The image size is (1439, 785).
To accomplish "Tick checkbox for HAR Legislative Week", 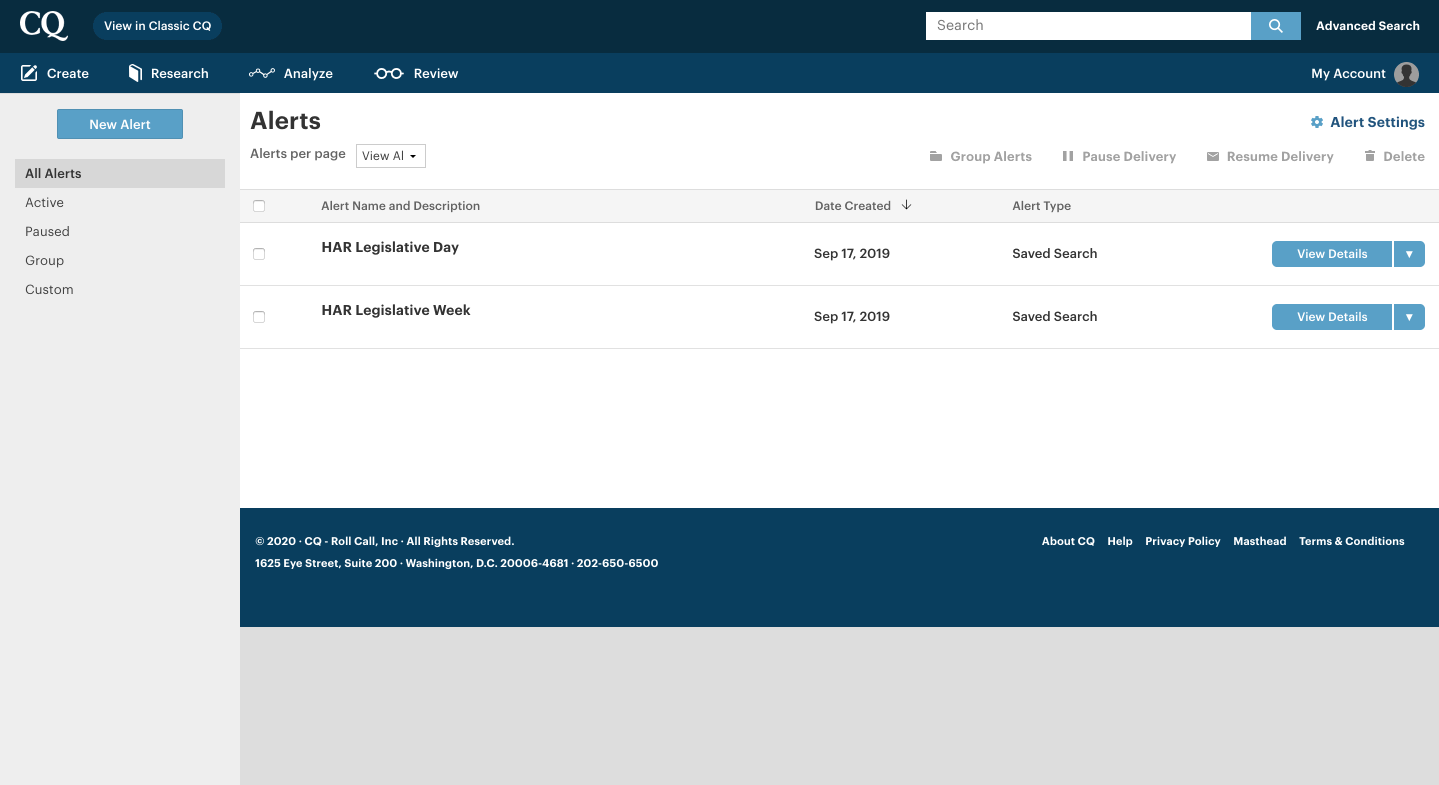I will (259, 317).
